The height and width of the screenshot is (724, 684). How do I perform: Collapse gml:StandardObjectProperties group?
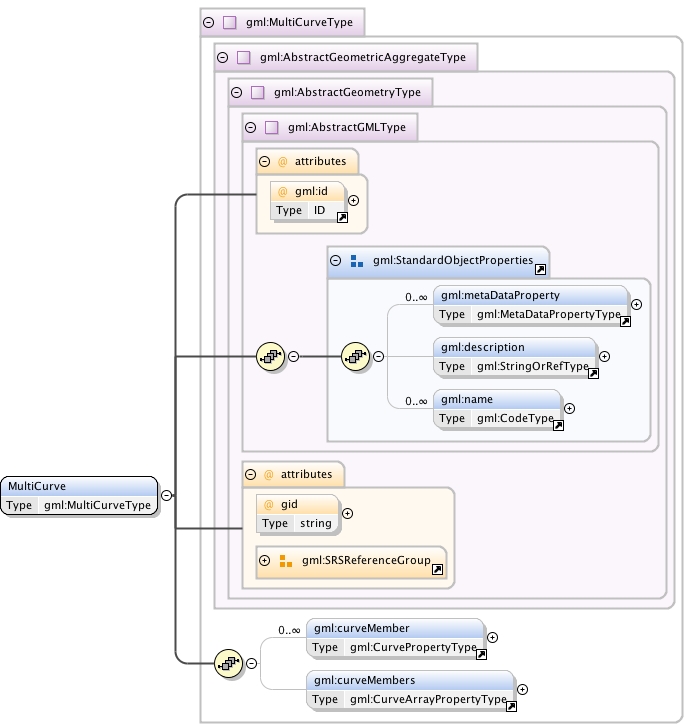click(x=335, y=260)
